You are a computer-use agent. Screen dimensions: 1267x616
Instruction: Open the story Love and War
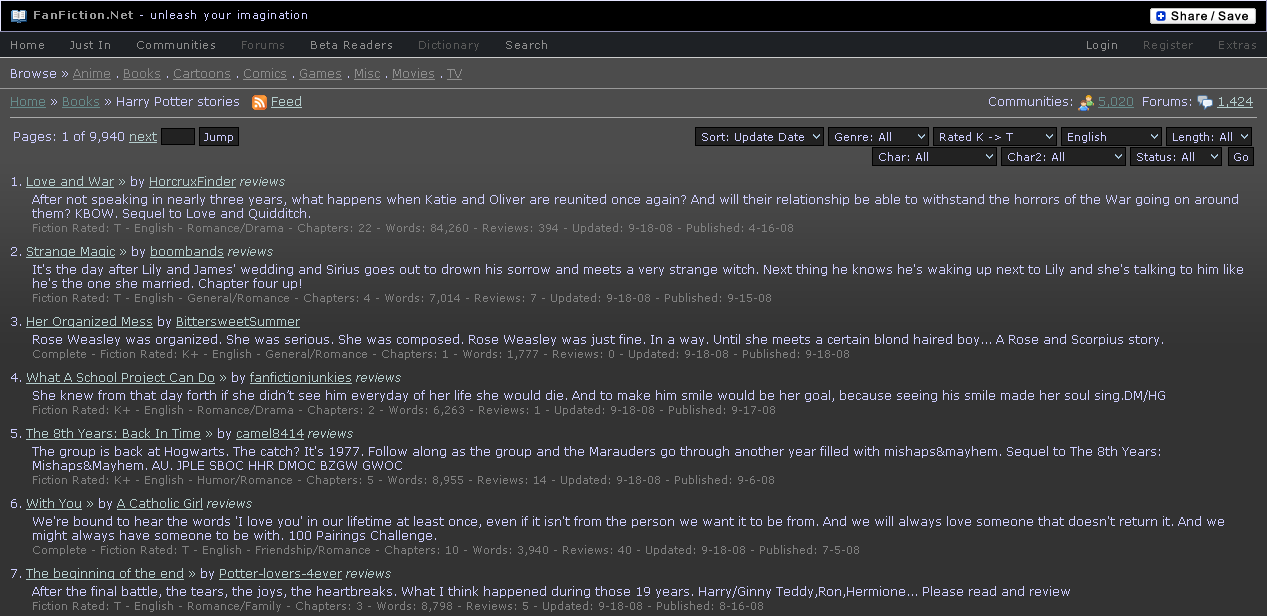[x=70, y=182]
